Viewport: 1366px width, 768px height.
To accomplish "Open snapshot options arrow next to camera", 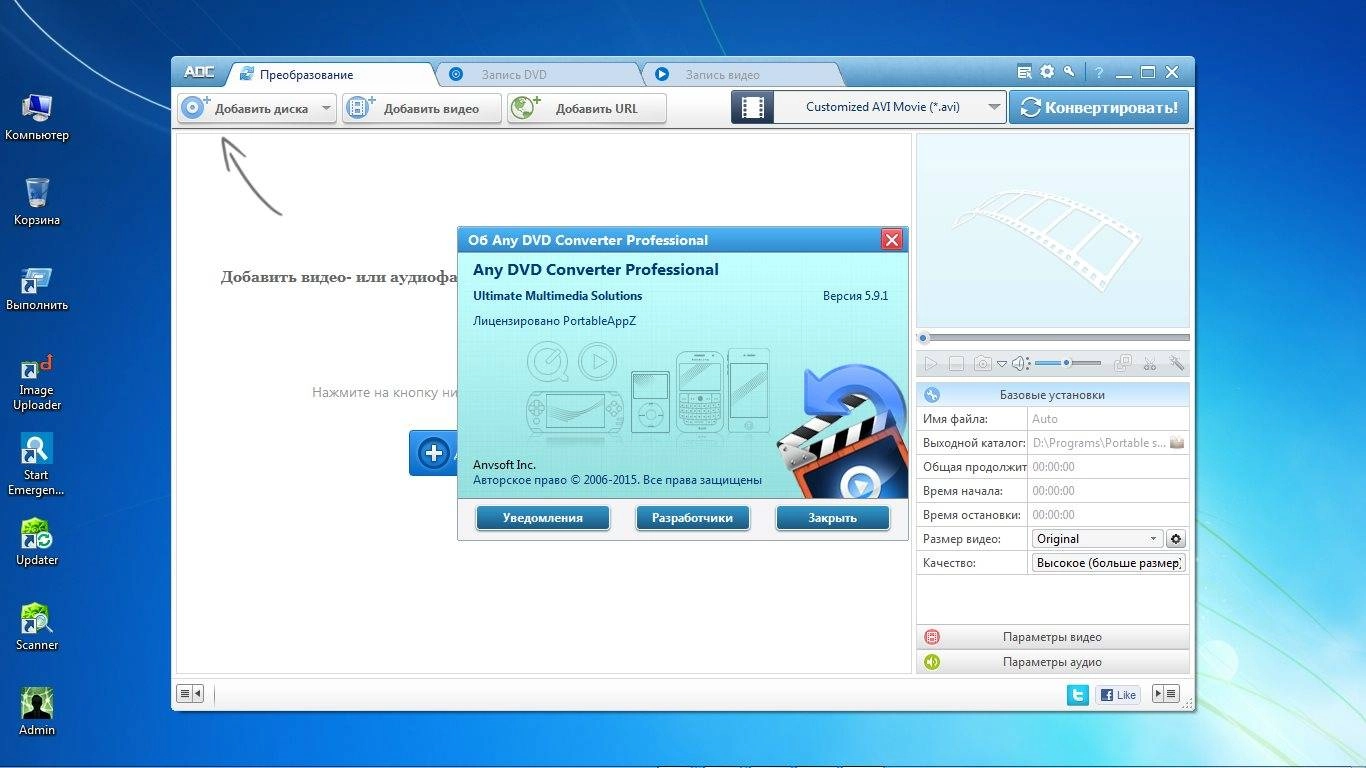I will 1001,364.
